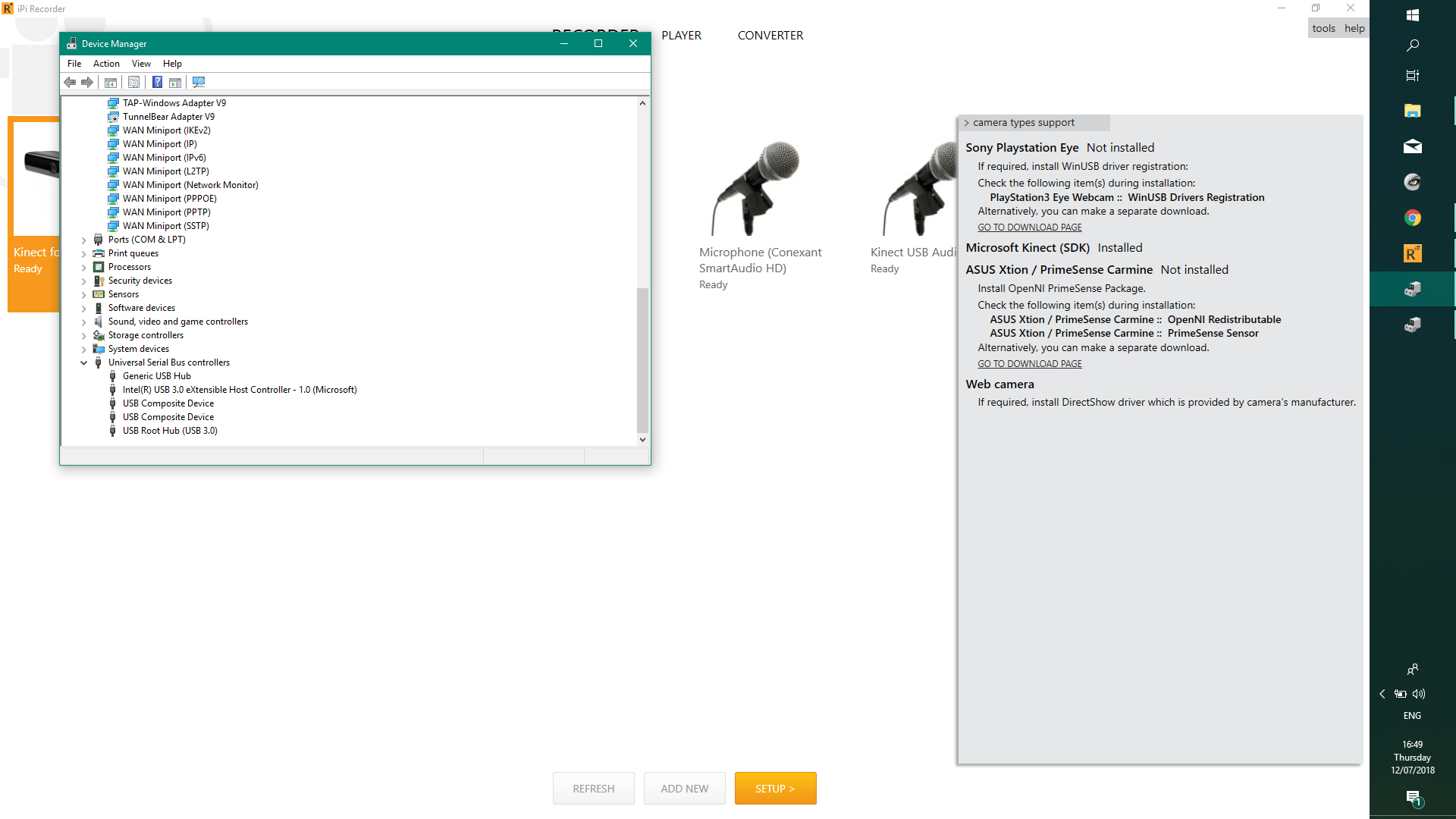This screenshot has width=1456, height=819.
Task: Expand the Security devices node
Action: coord(84,281)
